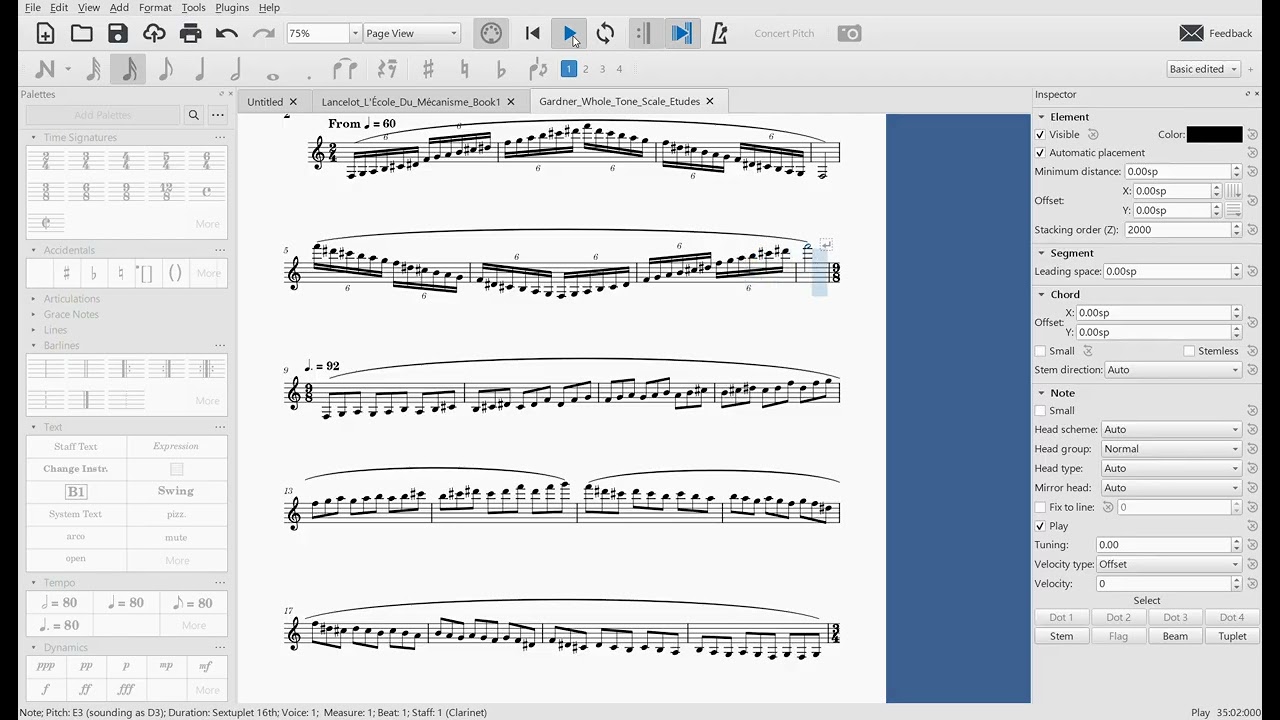The width and height of the screenshot is (1280, 720).
Task: Select 32nd note duration
Action: pyautogui.click(x=94, y=69)
